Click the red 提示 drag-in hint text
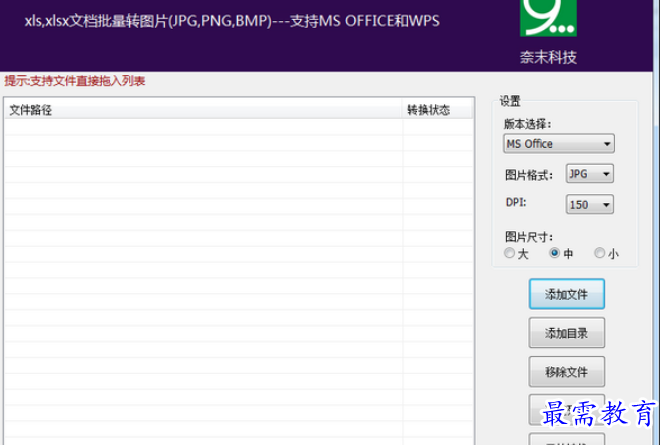This screenshot has height=445, width=664. point(75,81)
